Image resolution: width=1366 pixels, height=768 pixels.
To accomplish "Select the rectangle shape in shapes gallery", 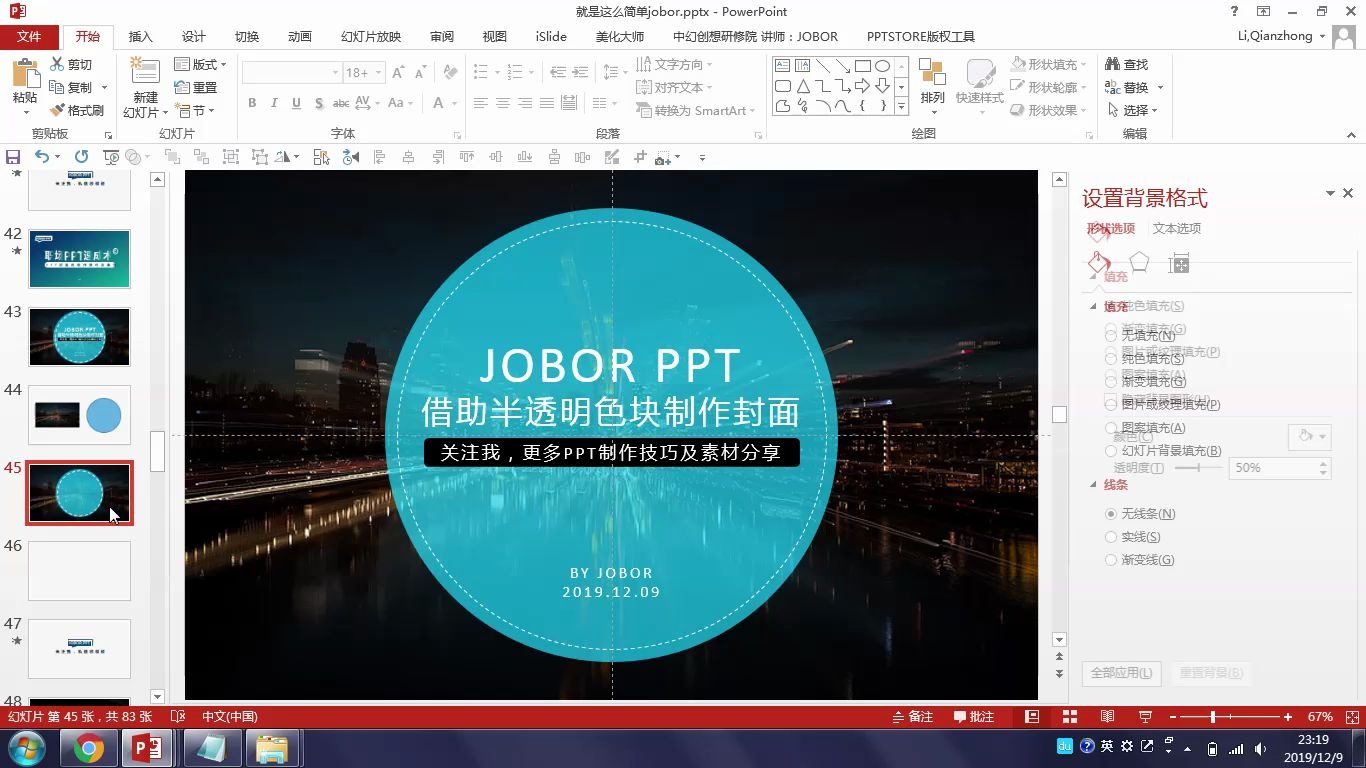I will [x=862, y=66].
